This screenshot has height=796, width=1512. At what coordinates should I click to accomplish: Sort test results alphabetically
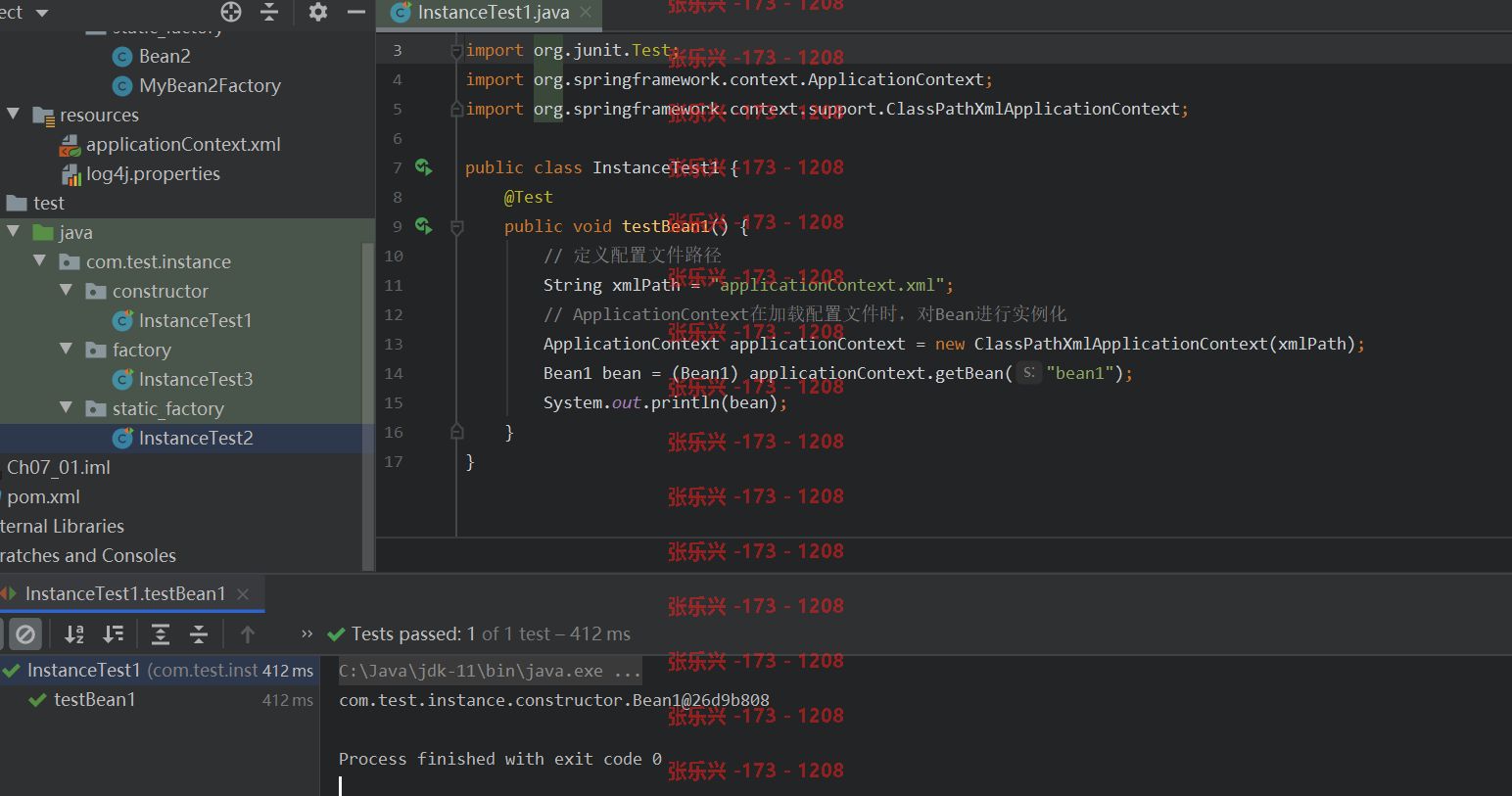[74, 634]
